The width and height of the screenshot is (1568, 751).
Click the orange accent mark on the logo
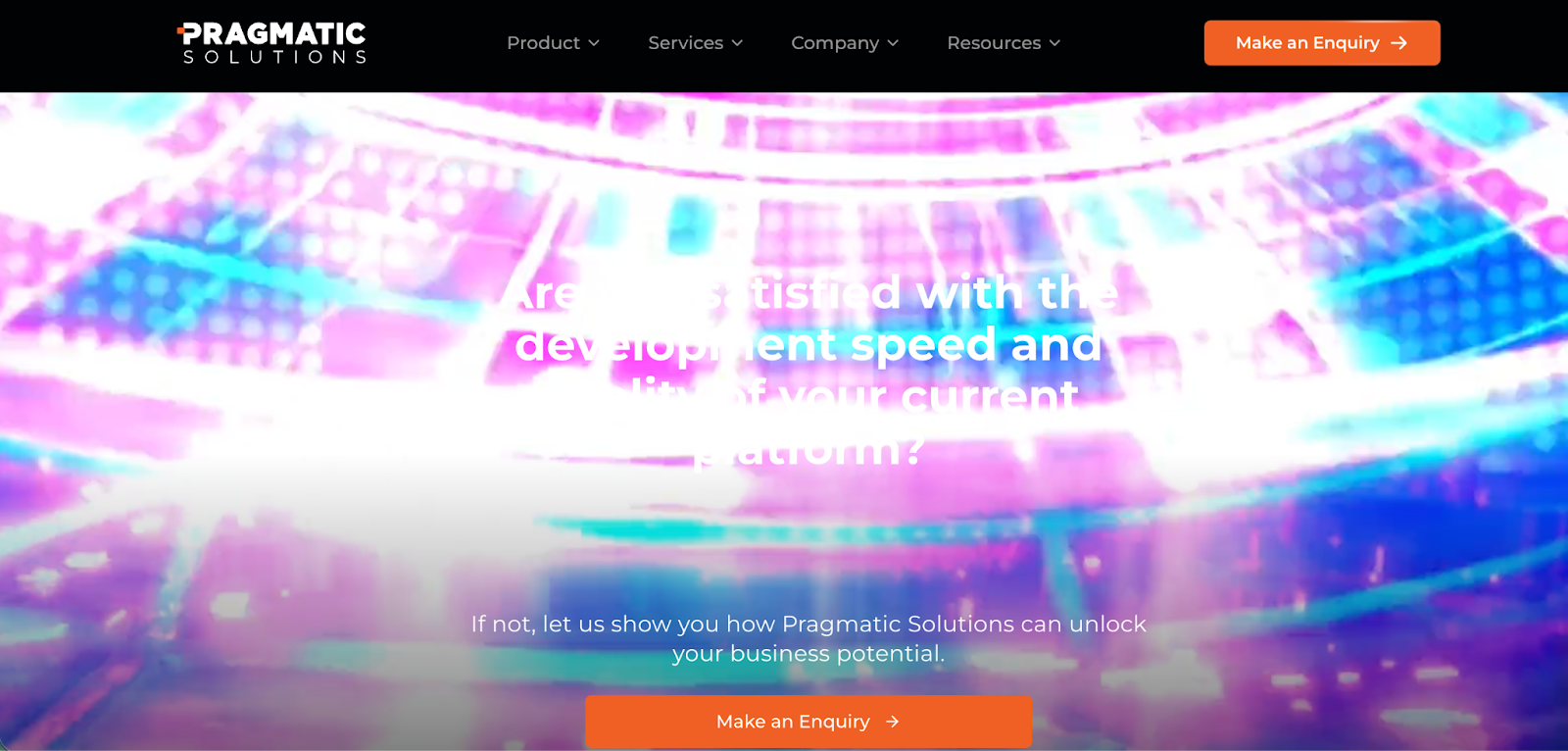(180, 29)
